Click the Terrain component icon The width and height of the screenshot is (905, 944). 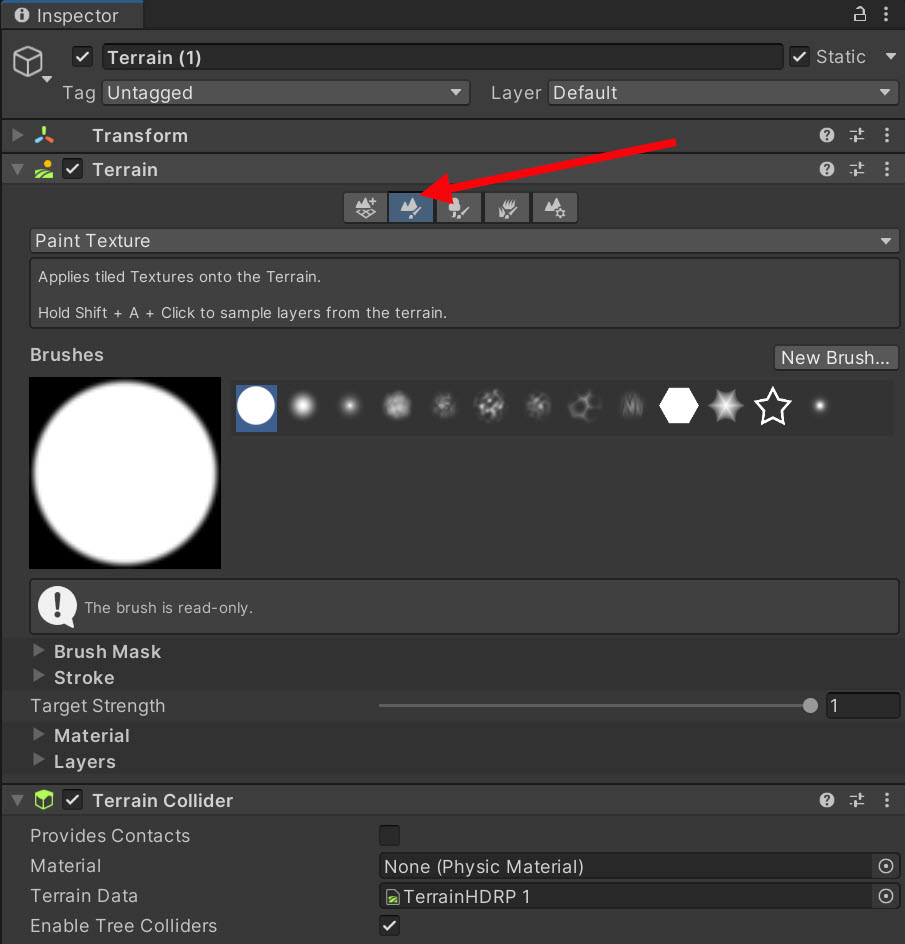(44, 169)
